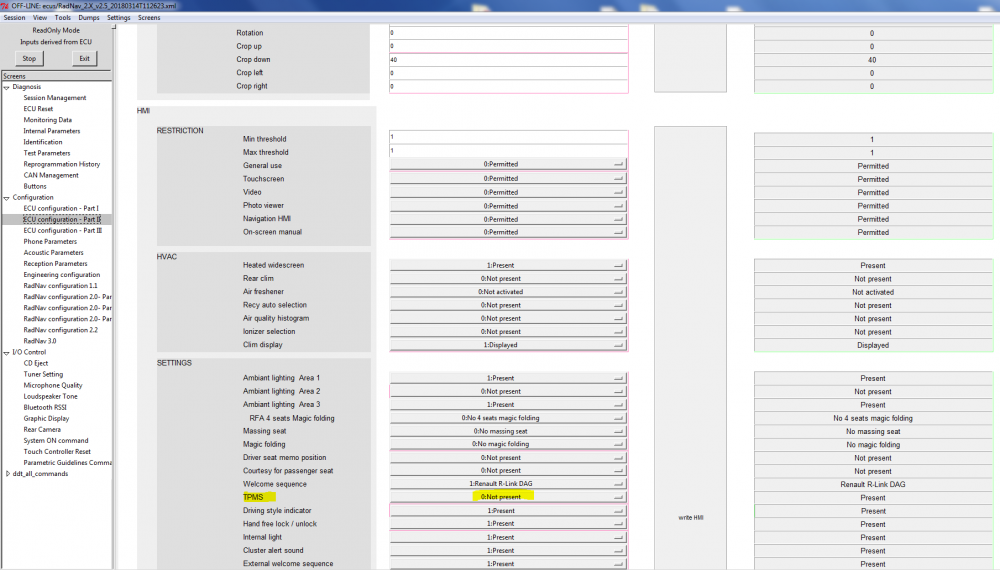The height and width of the screenshot is (570, 1000).
Task: Select CAN Management in tree
Action: [x=51, y=175]
